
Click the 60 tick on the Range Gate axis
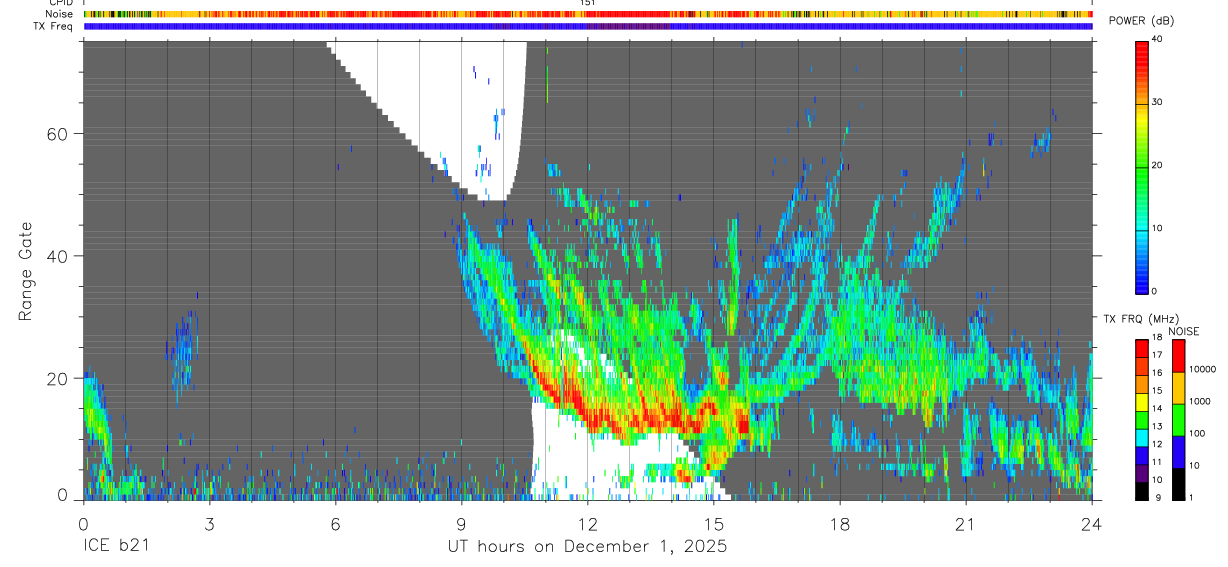[58, 134]
